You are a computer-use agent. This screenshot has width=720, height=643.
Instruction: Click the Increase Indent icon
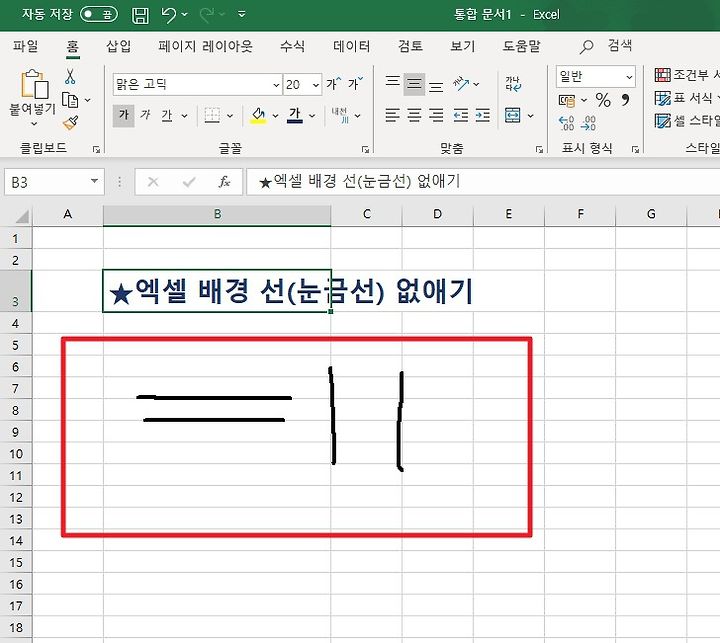[482, 115]
